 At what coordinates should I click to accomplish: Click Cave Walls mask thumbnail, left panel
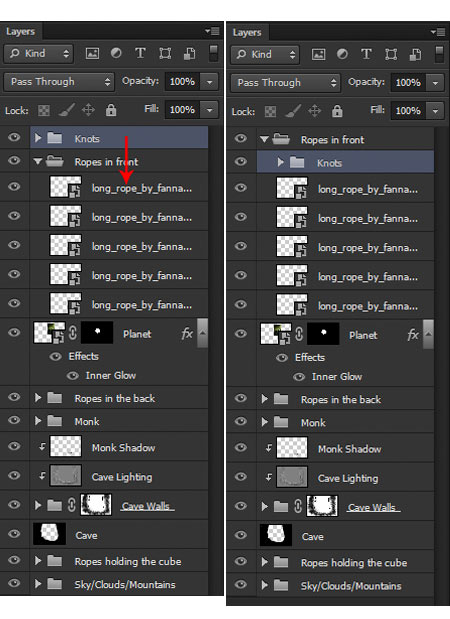(96, 505)
